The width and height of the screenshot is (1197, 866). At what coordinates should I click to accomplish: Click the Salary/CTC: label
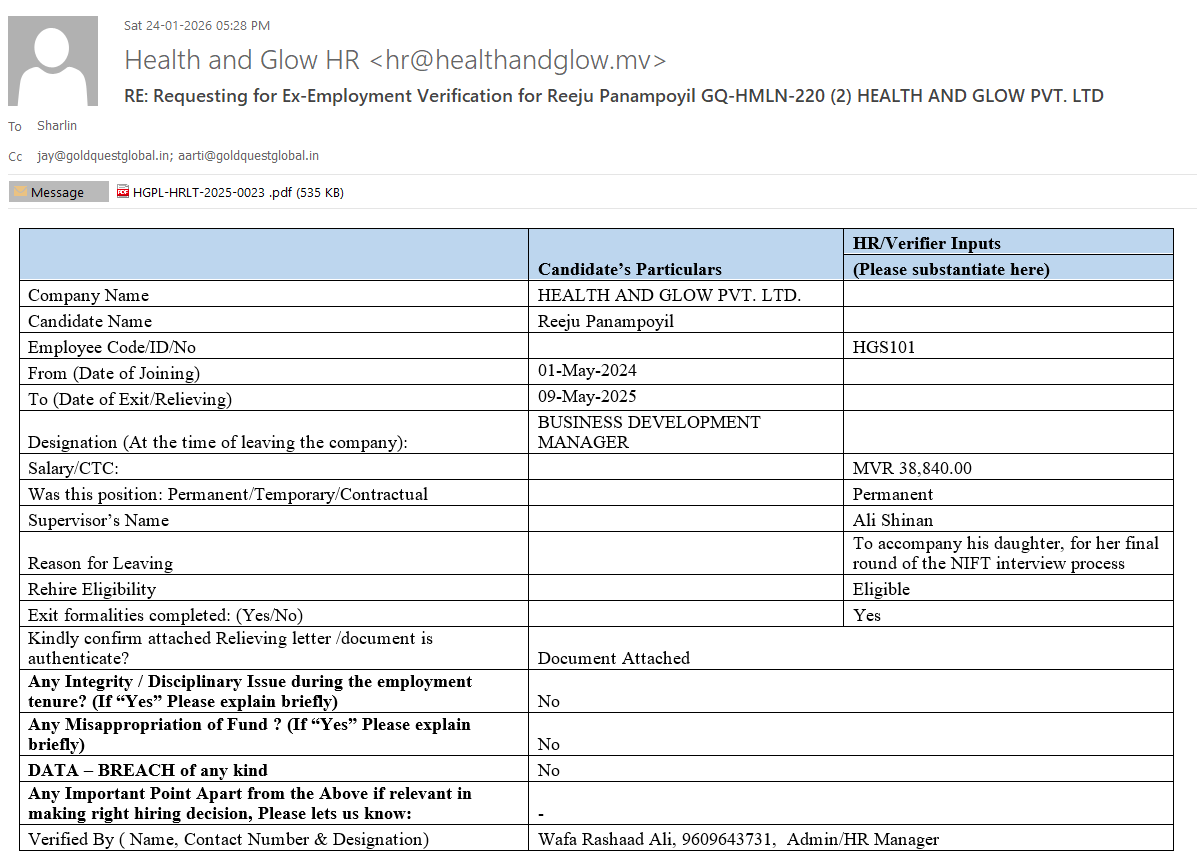click(x=73, y=468)
